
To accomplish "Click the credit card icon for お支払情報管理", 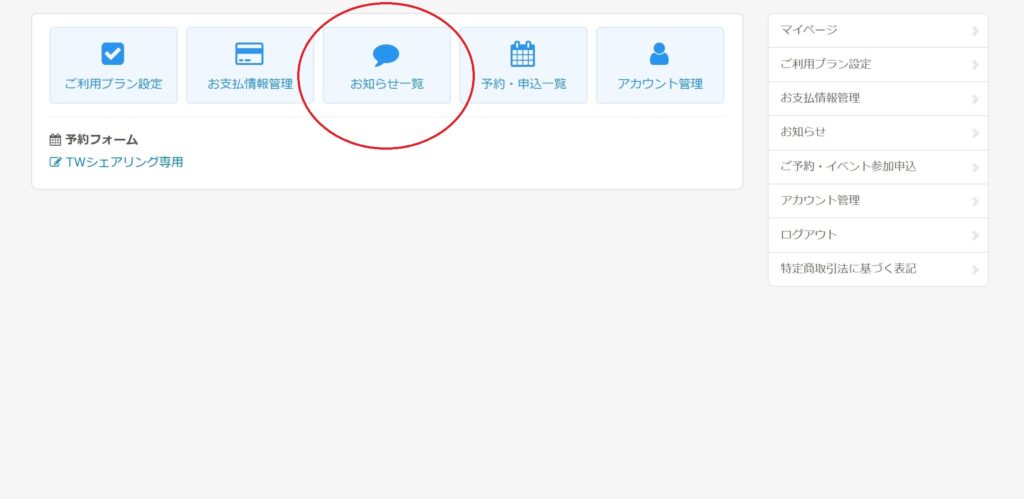I will click(249, 54).
